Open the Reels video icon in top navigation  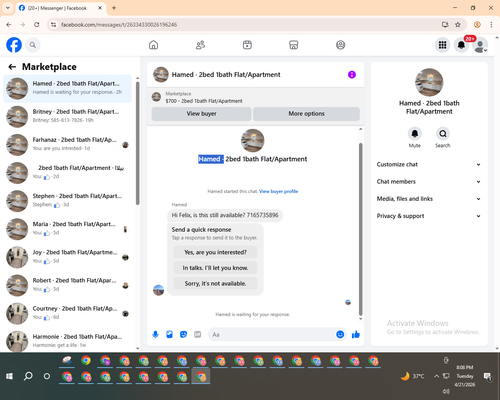pos(247,45)
